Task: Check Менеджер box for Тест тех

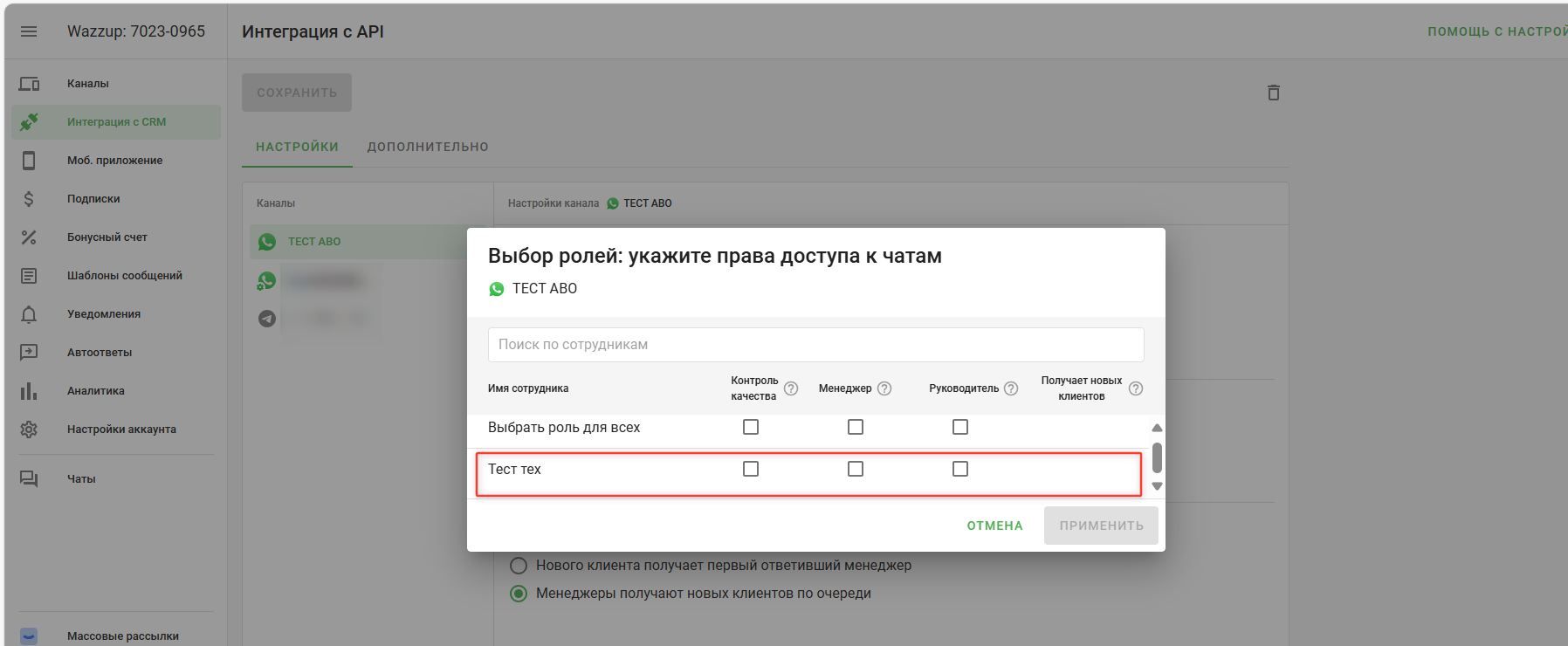Action: click(x=856, y=469)
